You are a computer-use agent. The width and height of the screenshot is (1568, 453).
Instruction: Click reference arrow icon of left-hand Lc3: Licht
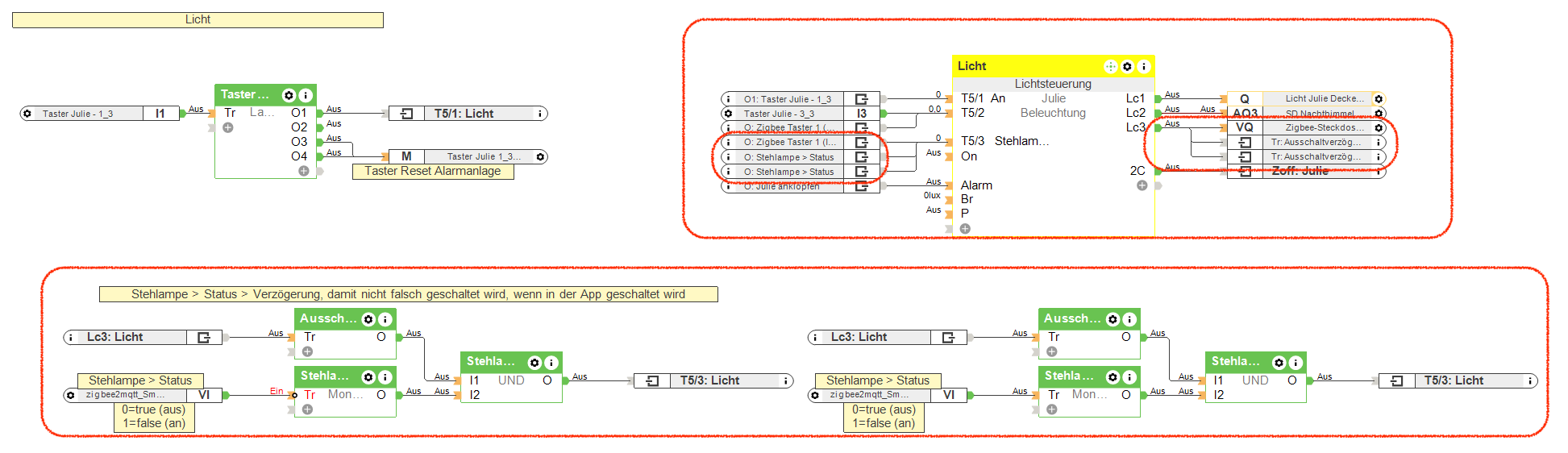(x=204, y=338)
